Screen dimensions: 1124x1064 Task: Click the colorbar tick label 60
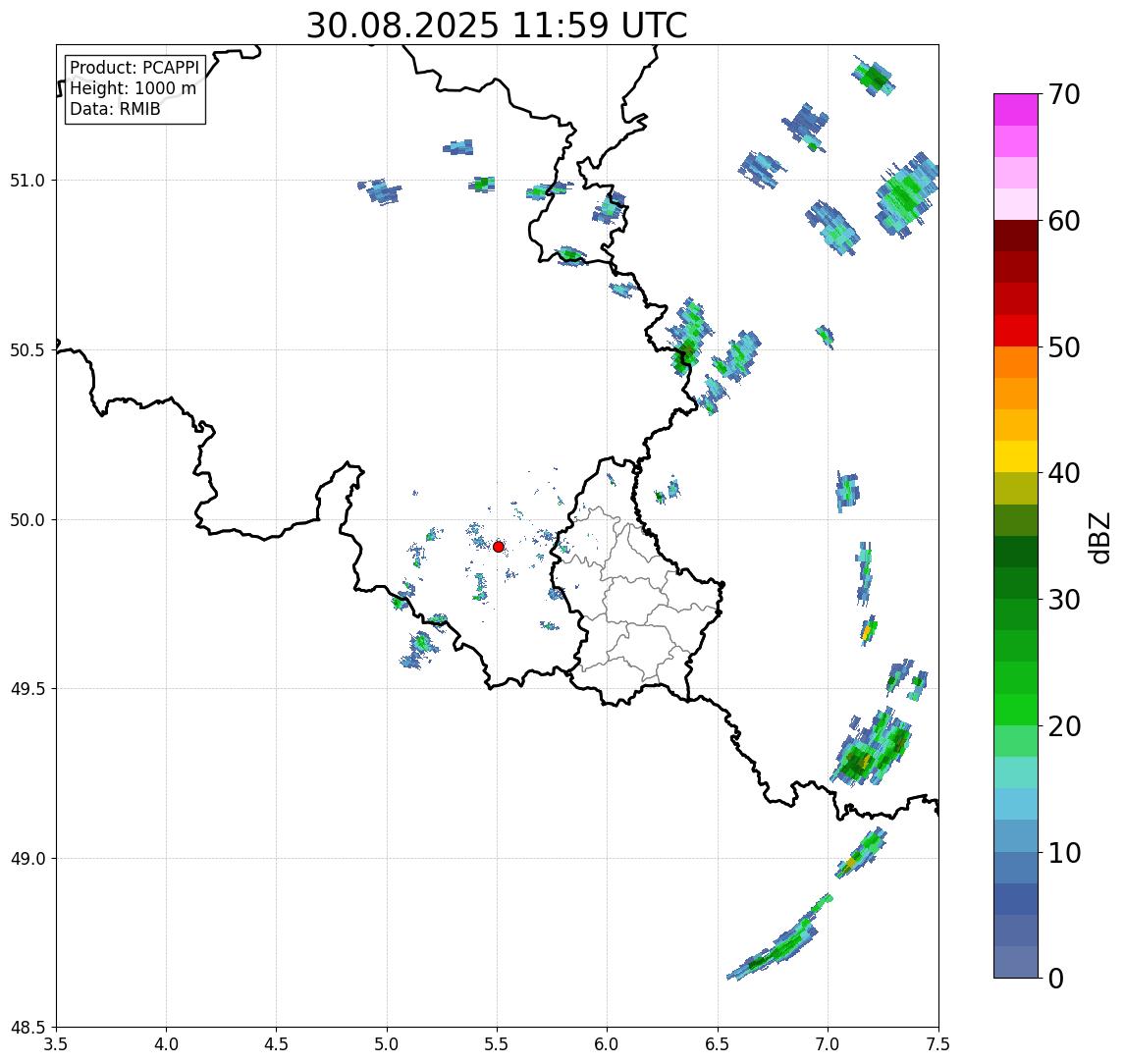coord(1064,221)
